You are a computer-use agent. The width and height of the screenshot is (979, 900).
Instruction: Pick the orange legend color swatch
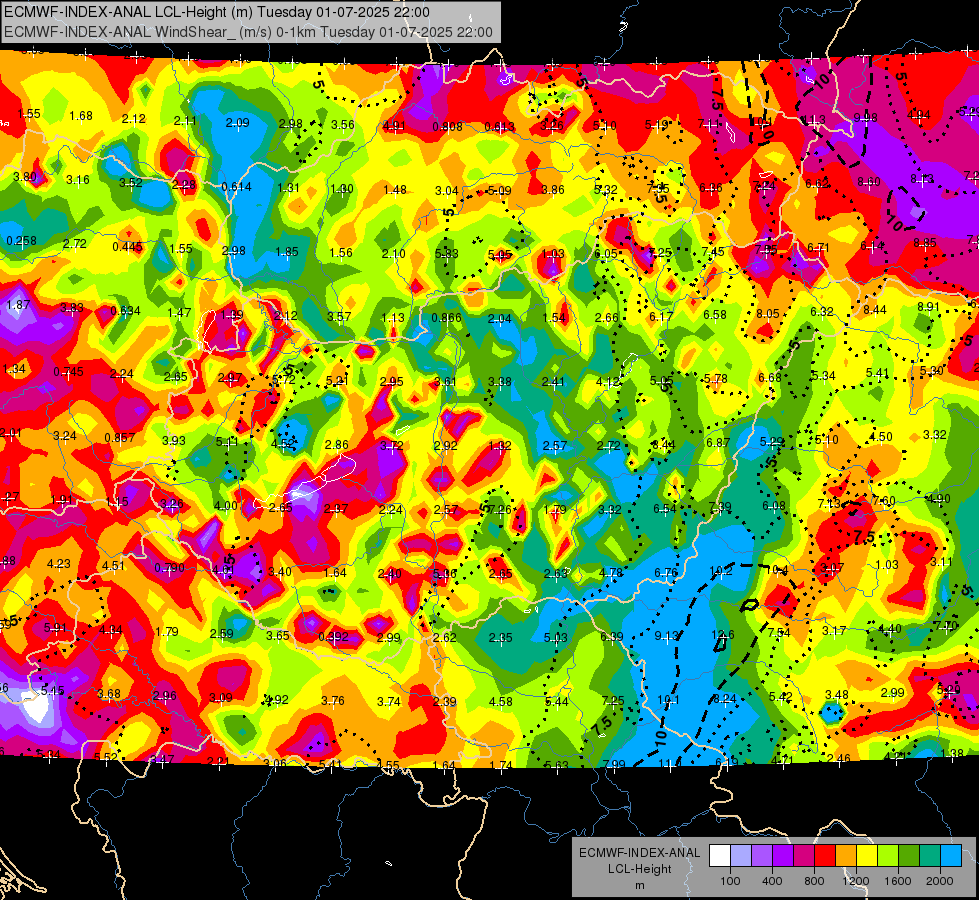846,856
